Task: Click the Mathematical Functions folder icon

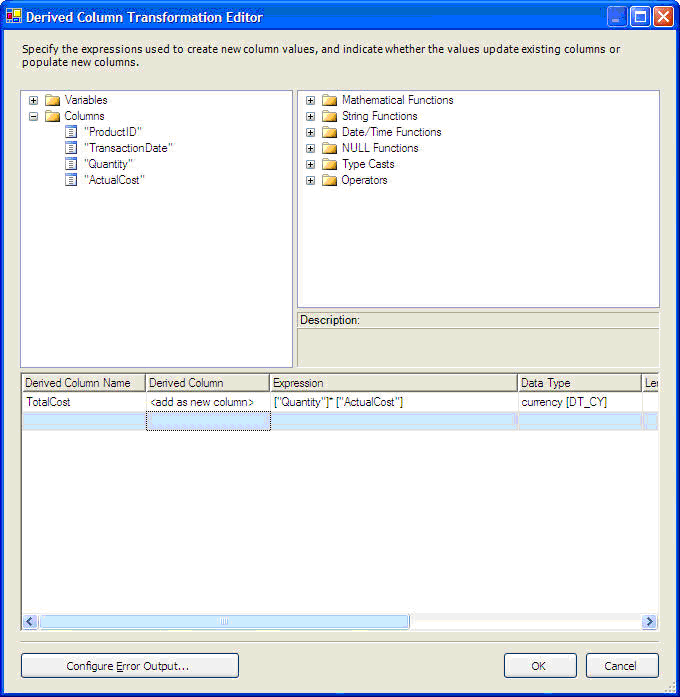Action: point(329,100)
